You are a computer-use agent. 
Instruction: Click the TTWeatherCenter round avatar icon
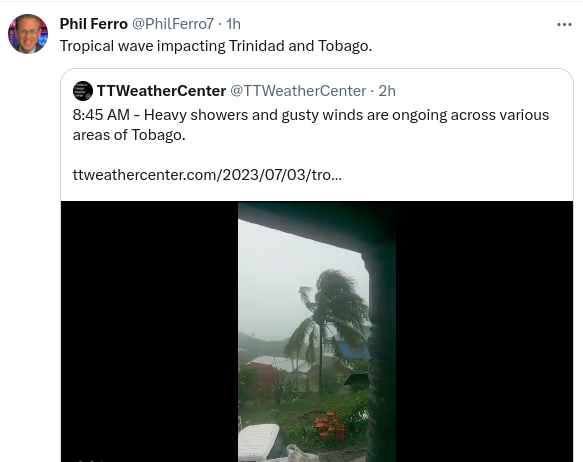point(83,91)
